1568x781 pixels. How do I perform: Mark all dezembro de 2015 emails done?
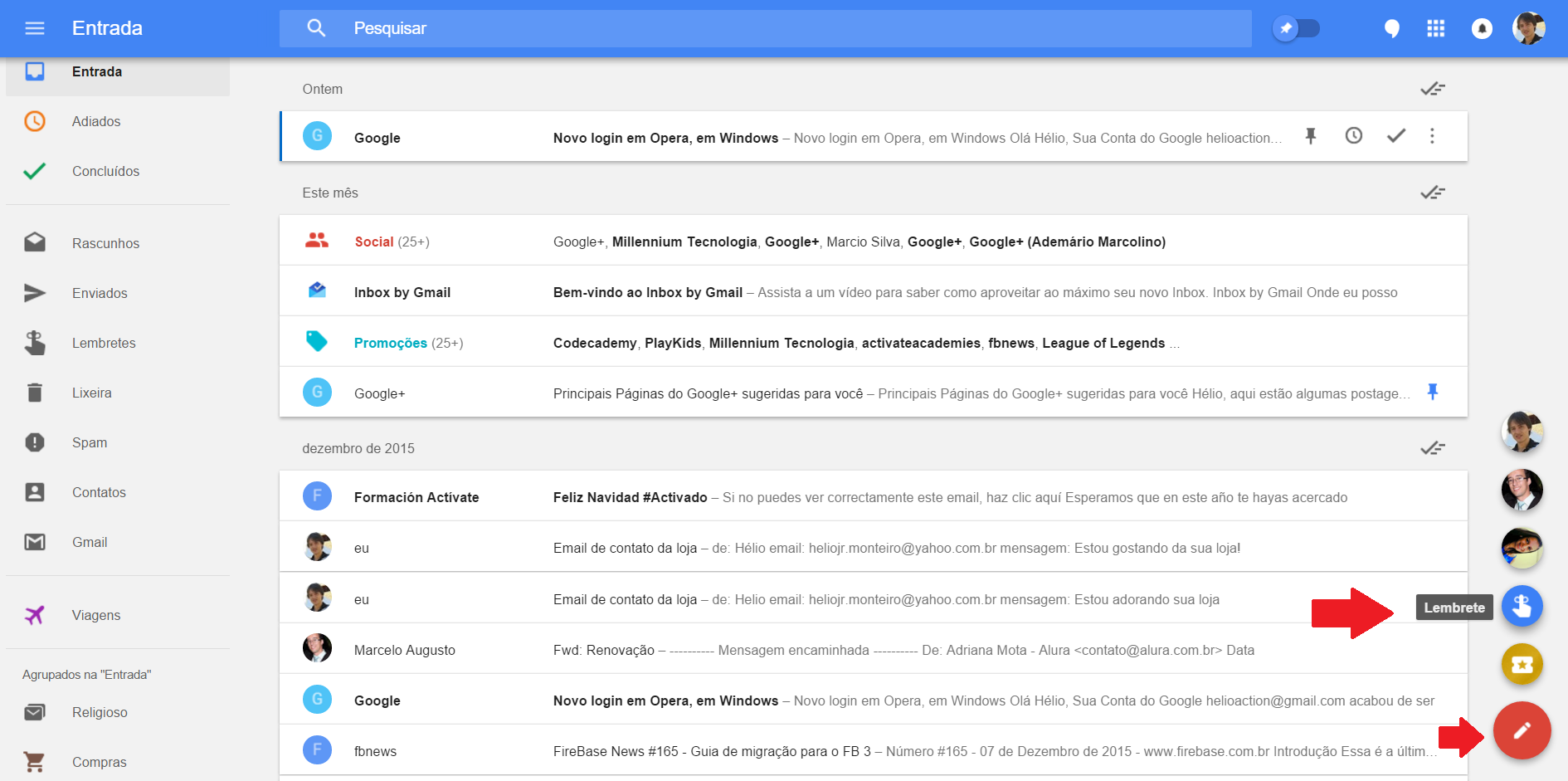1433,448
